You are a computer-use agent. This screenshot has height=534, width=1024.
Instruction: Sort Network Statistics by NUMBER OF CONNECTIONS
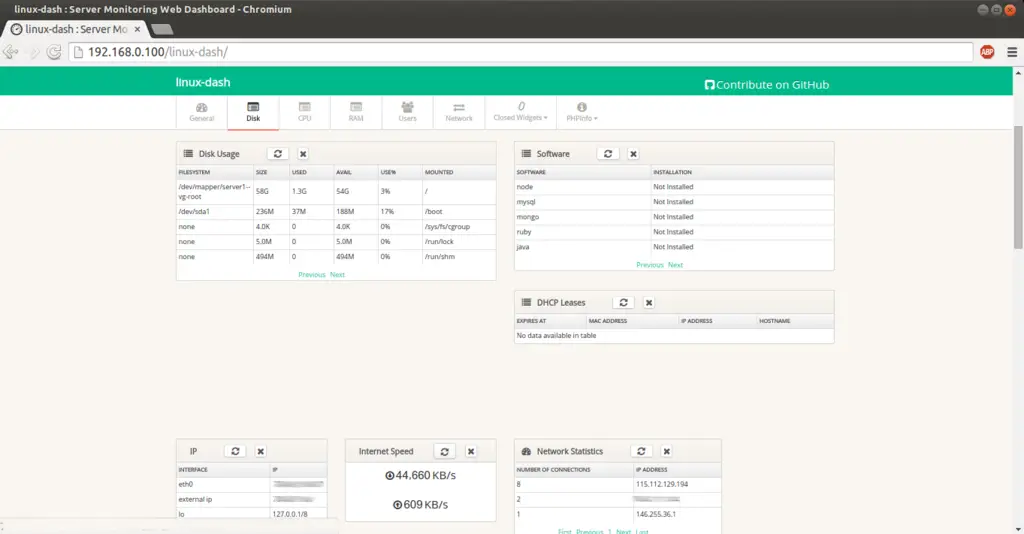click(x=574, y=470)
